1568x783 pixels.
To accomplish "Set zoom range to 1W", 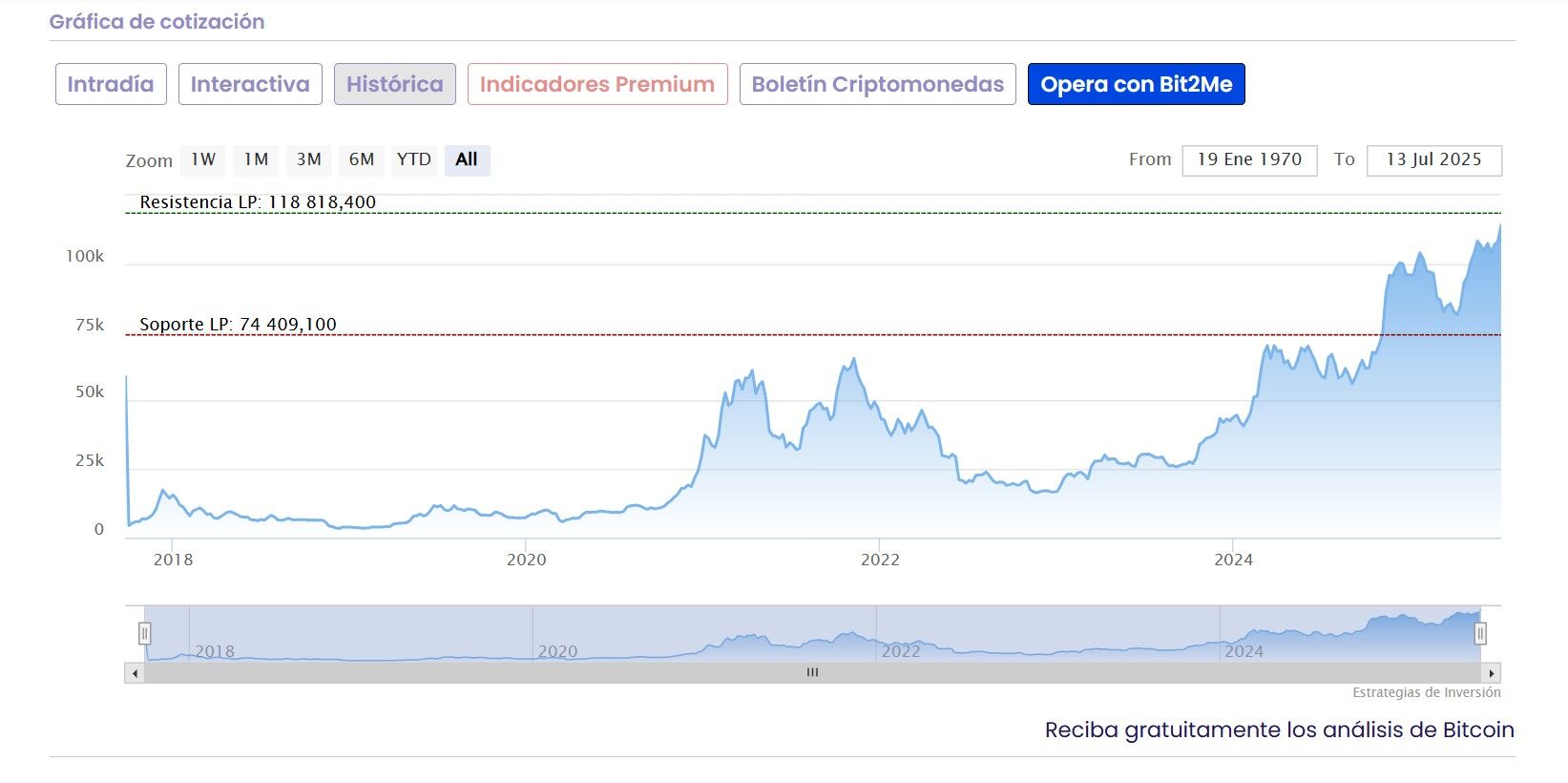I will click(x=202, y=159).
